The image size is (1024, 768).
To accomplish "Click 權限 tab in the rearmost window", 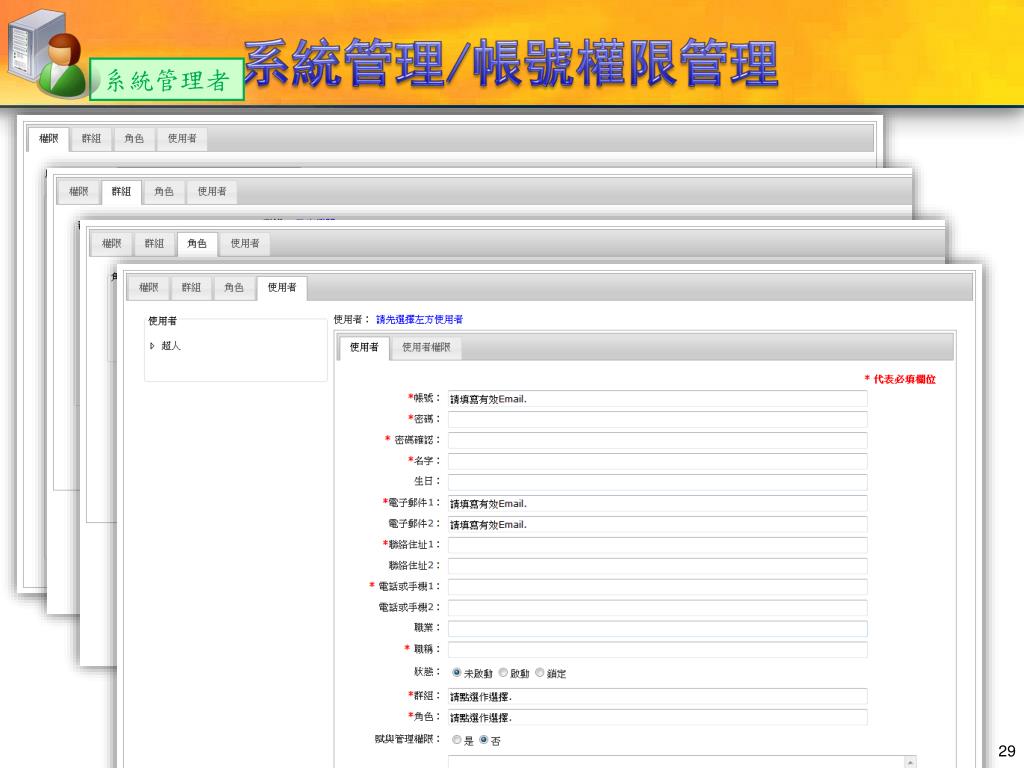I will click(x=48, y=138).
